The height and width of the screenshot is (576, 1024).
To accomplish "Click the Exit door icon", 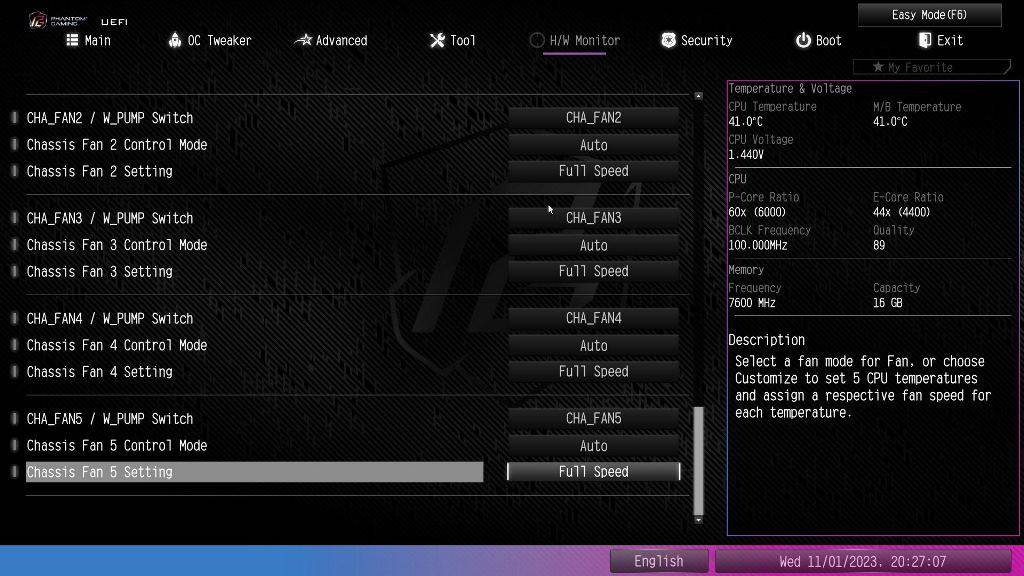I will coord(925,40).
